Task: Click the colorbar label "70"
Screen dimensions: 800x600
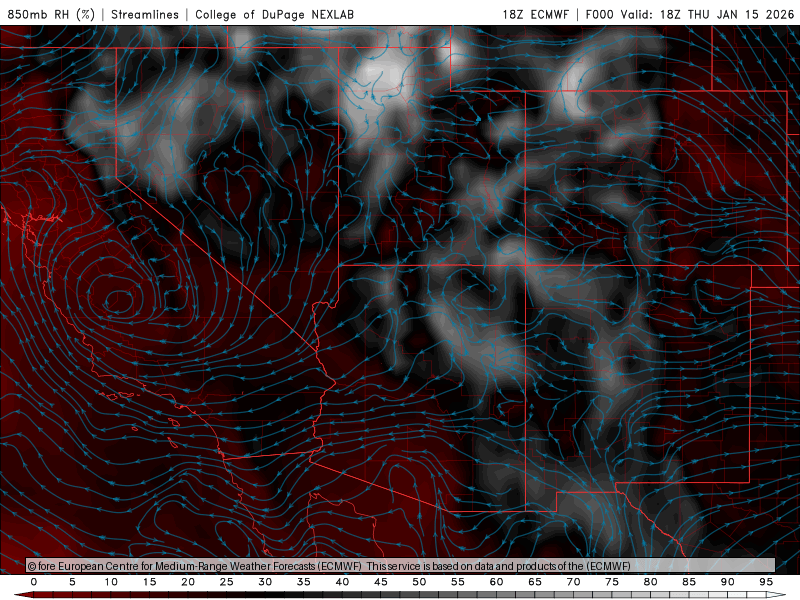Action: coord(573,582)
